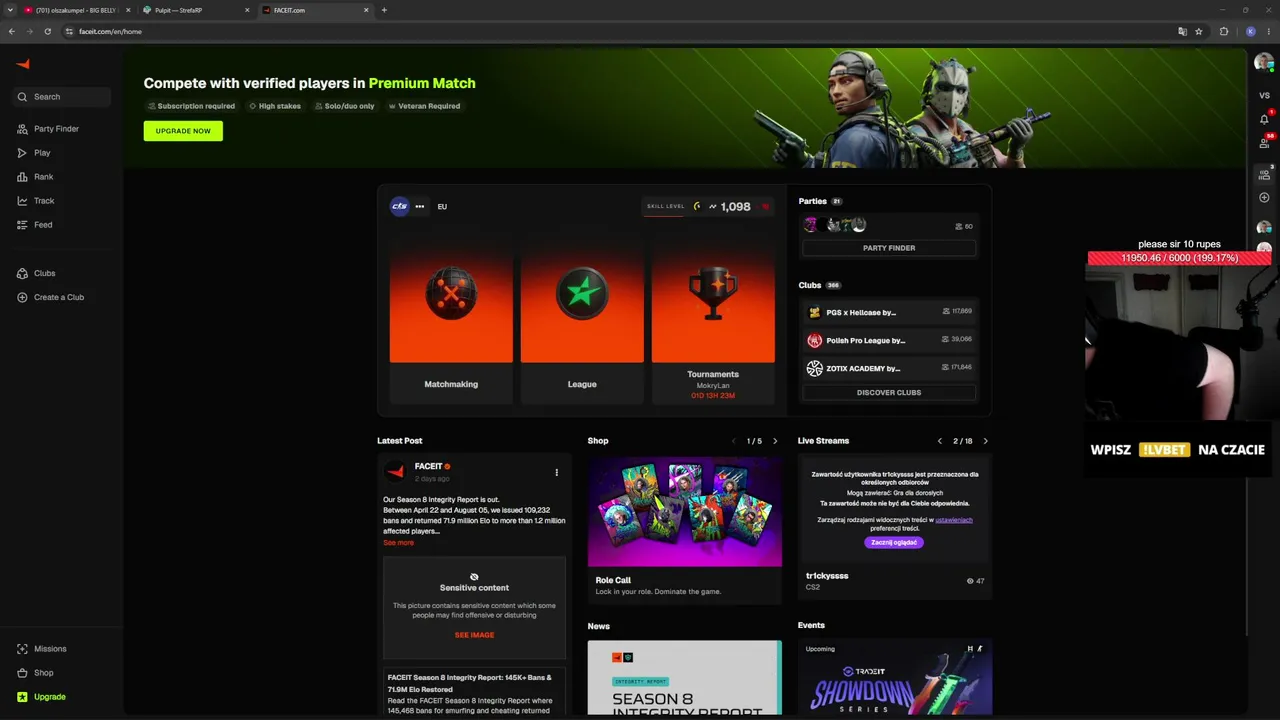Click the FACEIT logo in sidebar
This screenshot has height=720, width=1280.
tap(22, 64)
